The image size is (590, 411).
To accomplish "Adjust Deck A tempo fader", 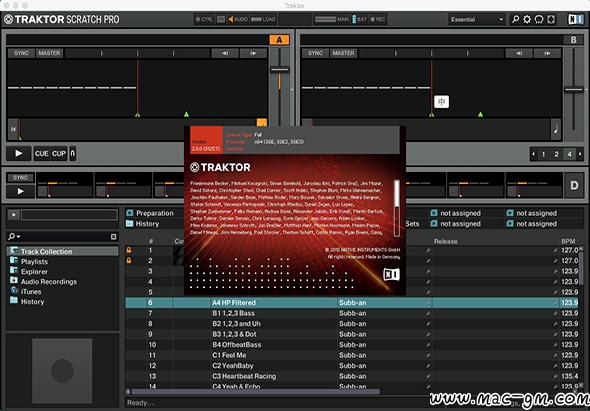I will click(280, 70).
